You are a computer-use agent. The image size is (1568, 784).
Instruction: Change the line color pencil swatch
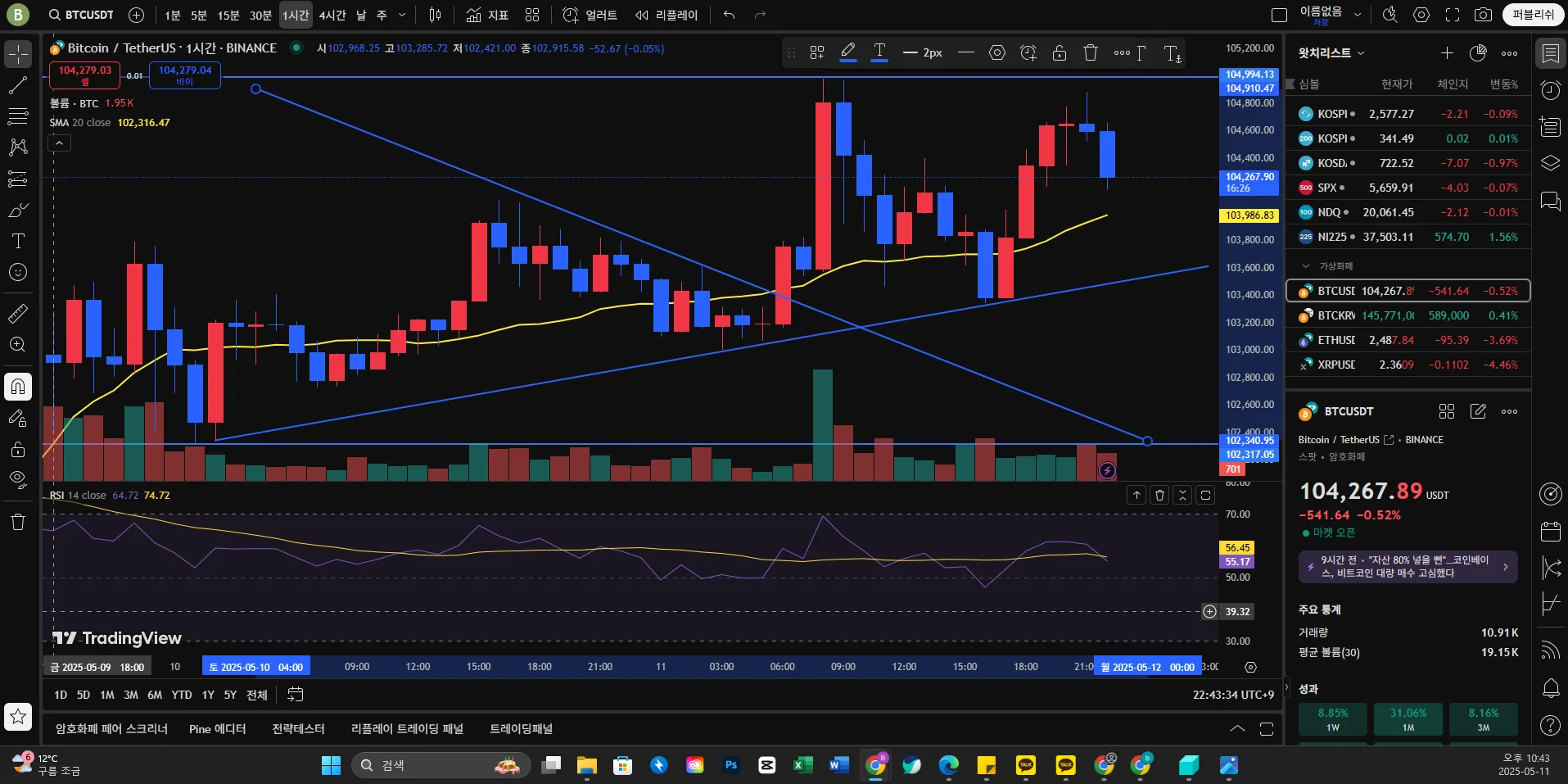pyautogui.click(x=848, y=52)
